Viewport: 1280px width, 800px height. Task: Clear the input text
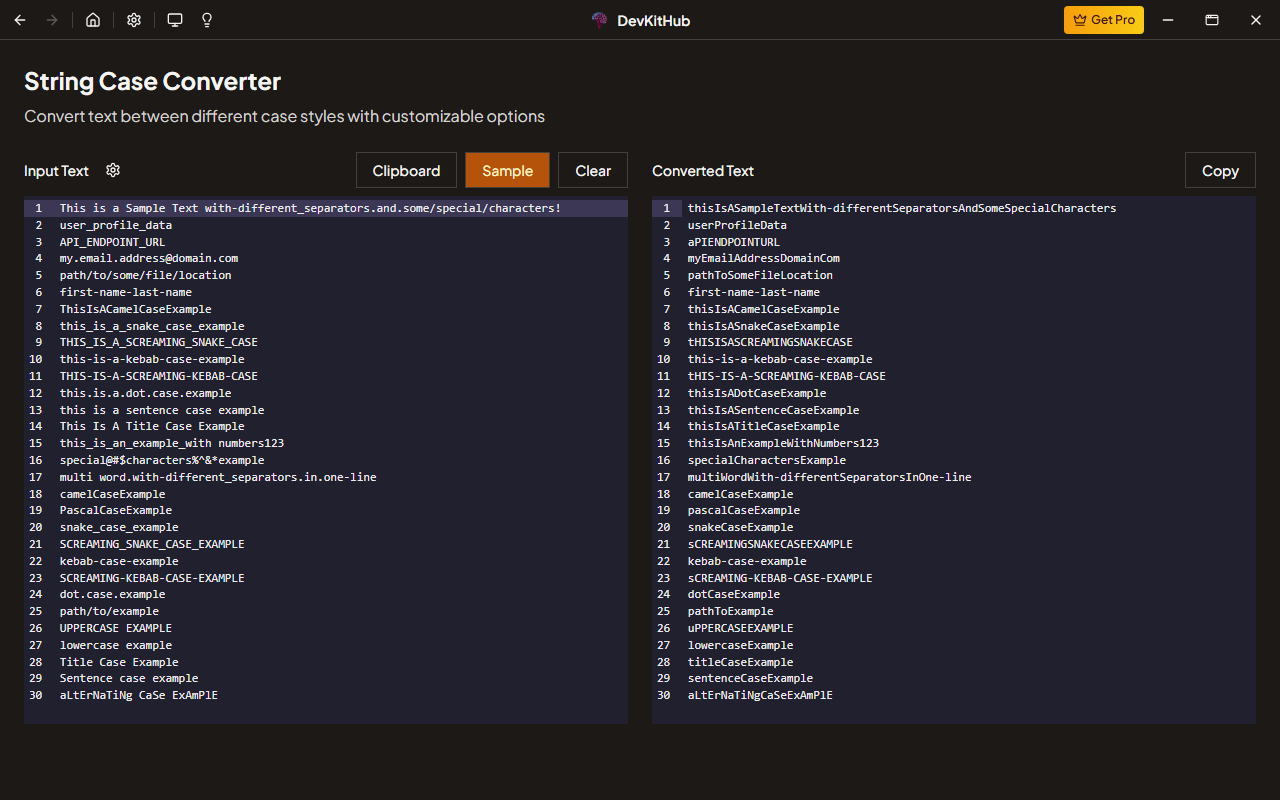pos(593,170)
